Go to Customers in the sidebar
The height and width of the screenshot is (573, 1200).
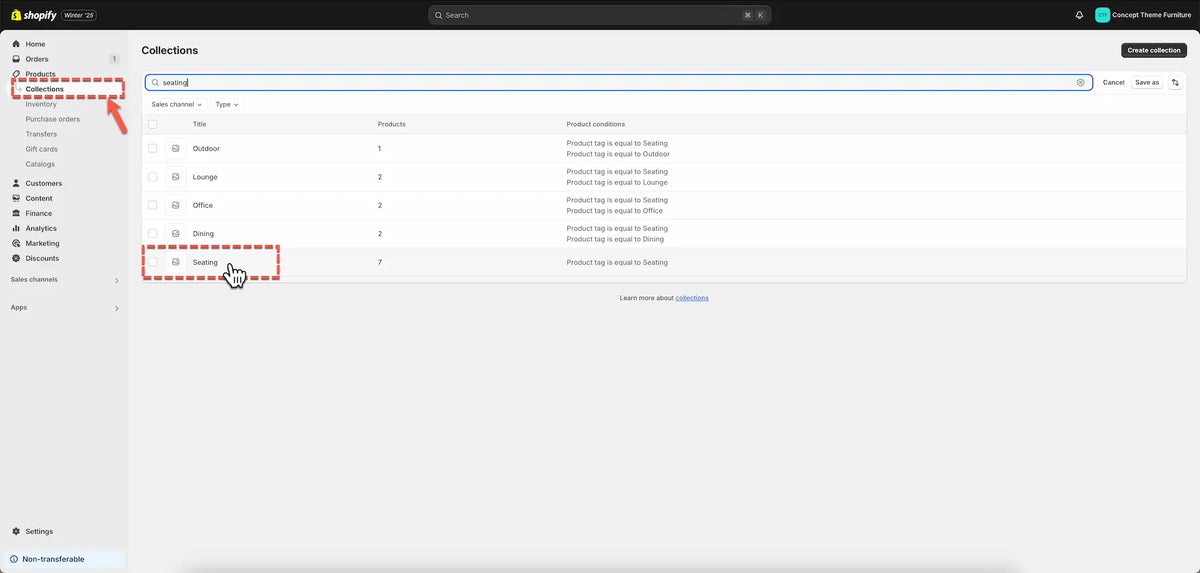click(x=43, y=183)
